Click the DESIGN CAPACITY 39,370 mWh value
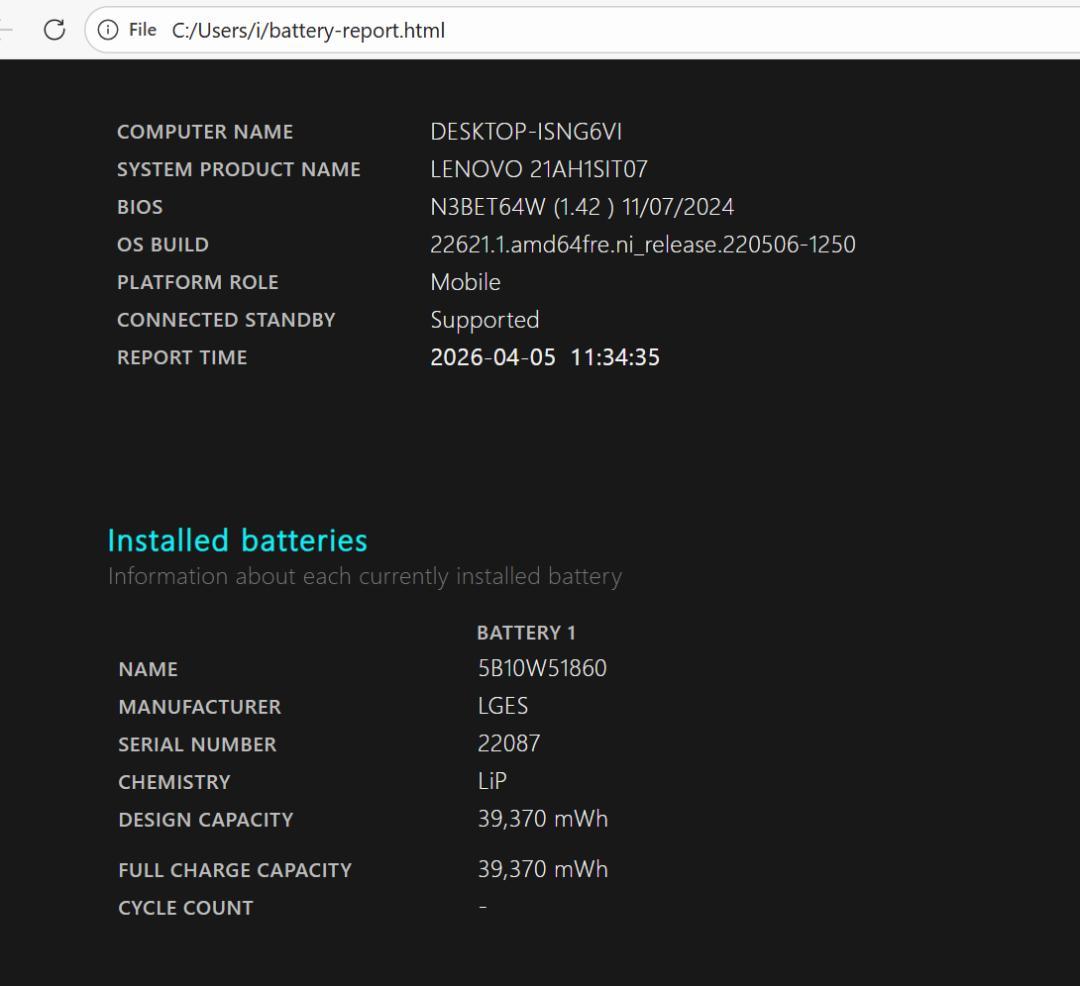The image size is (1080, 986). click(542, 818)
